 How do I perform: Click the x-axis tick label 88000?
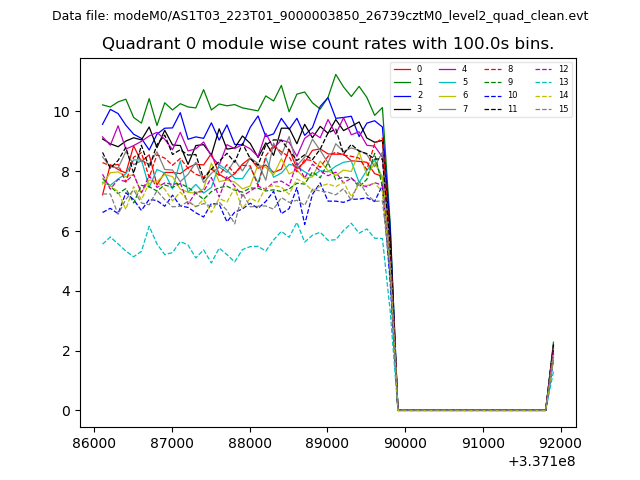[249, 441]
